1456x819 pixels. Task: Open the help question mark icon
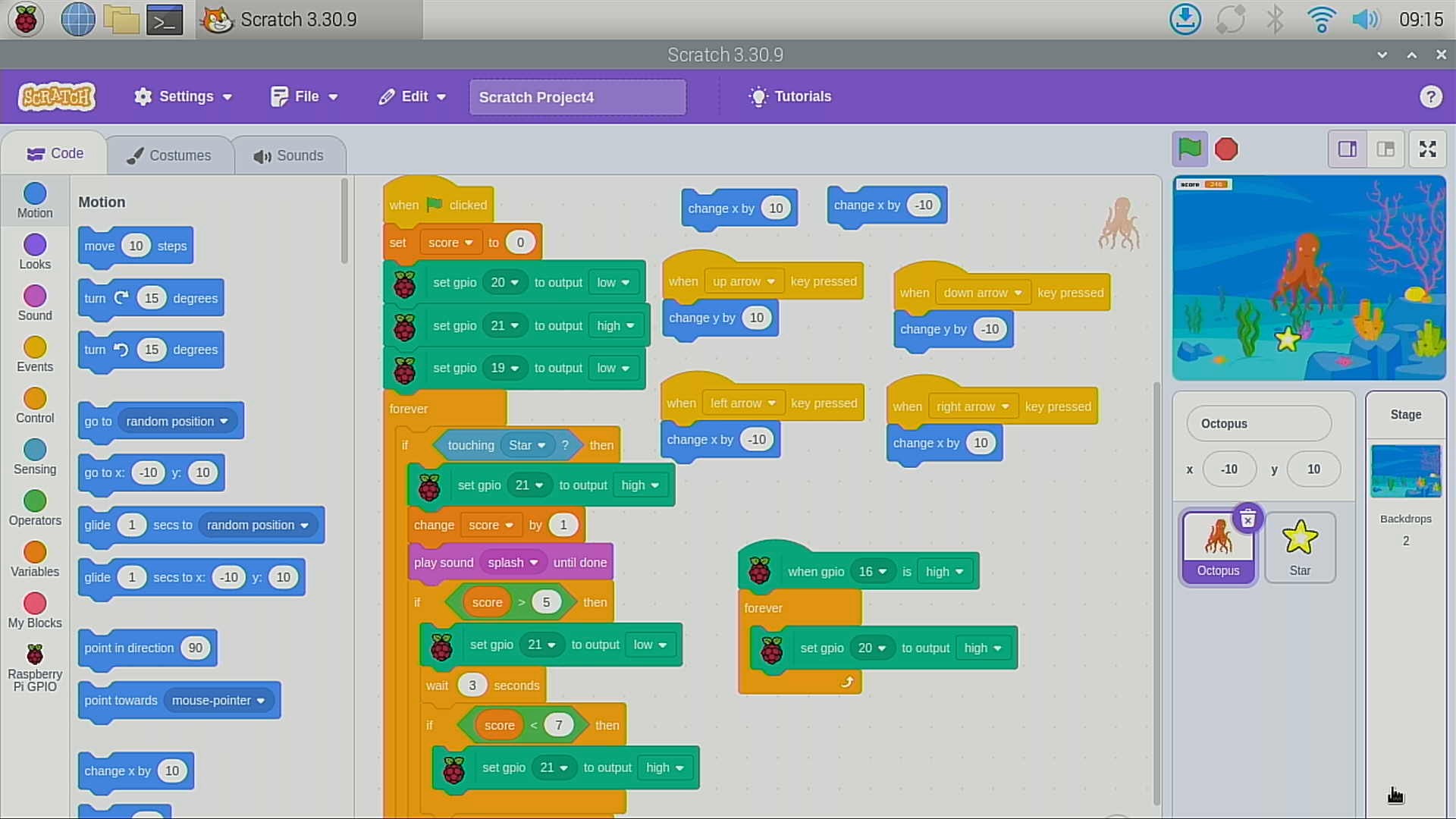tap(1430, 97)
